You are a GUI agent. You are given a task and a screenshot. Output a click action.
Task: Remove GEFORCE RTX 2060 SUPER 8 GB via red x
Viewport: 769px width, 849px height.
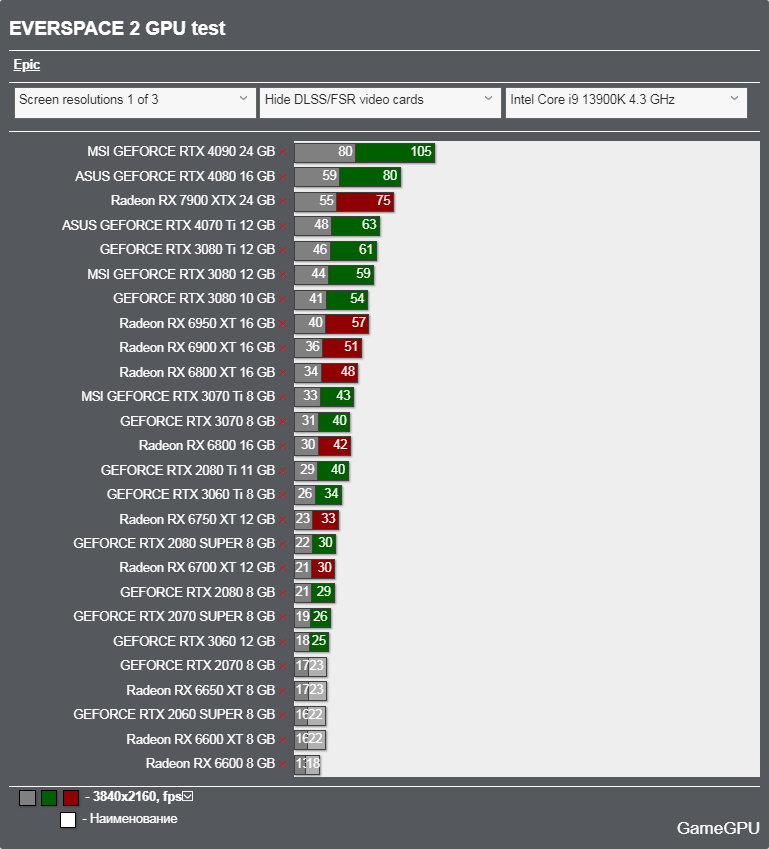click(282, 716)
